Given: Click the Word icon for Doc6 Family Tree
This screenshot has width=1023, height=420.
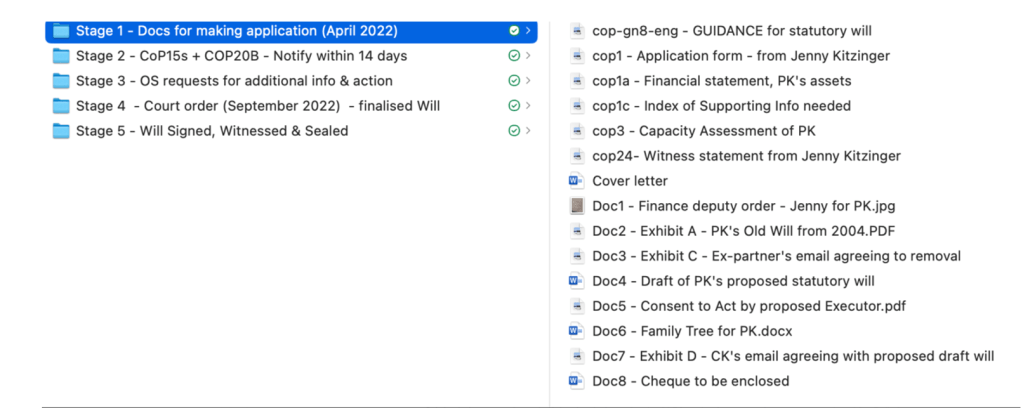Looking at the screenshot, I should pyautogui.click(x=576, y=331).
